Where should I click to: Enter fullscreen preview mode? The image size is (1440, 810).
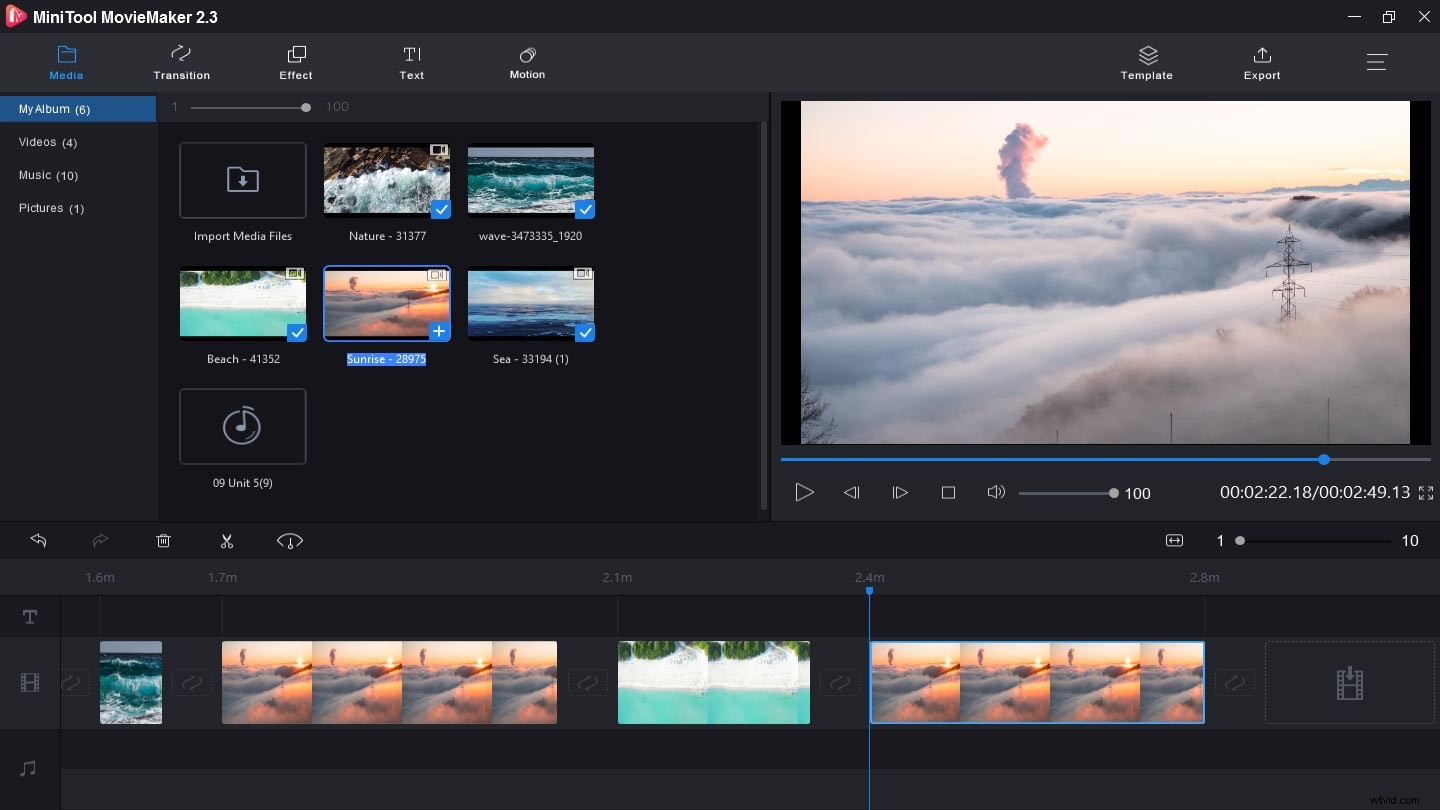point(1426,492)
